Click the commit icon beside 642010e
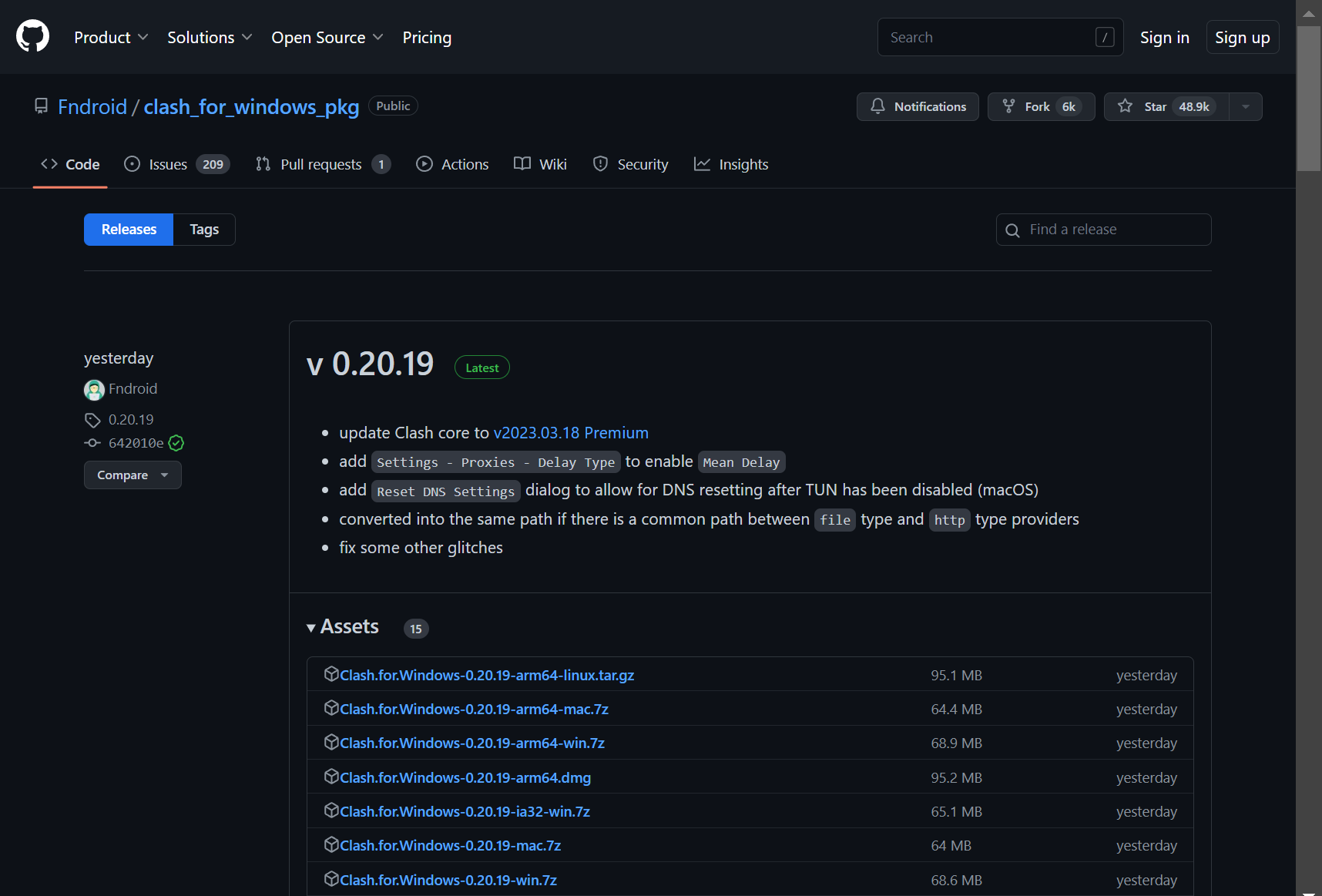The width and height of the screenshot is (1322, 896). click(92, 443)
